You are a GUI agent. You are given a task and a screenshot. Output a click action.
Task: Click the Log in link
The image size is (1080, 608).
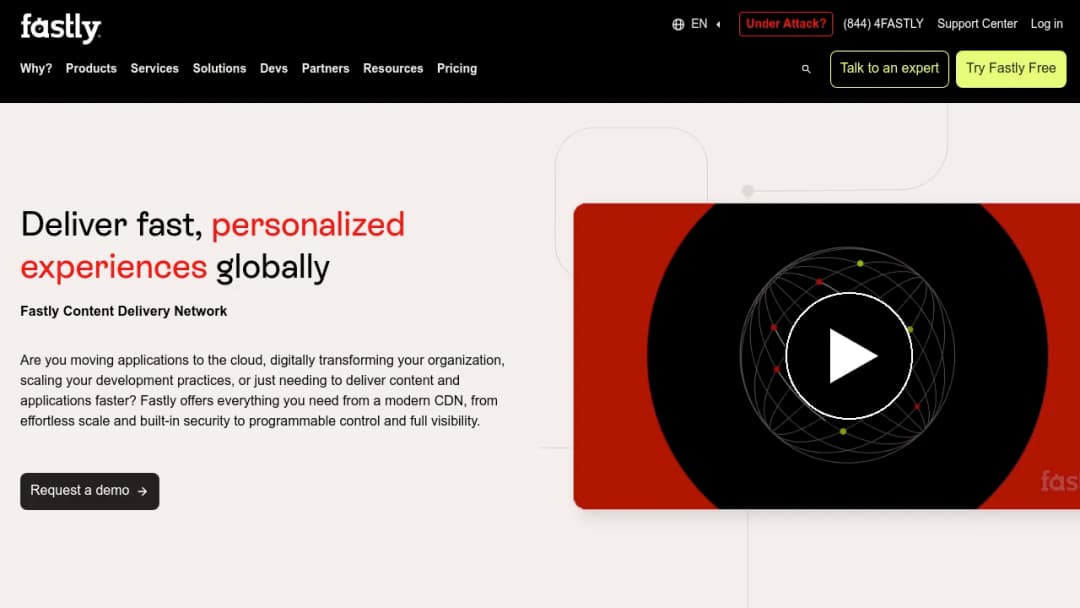[1046, 24]
